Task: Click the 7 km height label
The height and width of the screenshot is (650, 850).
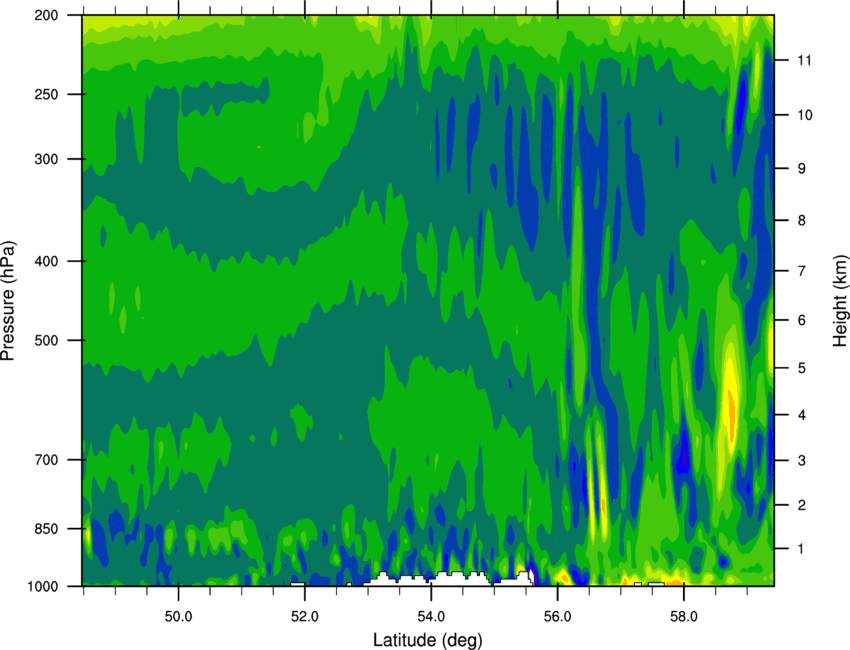Action: 801,271
